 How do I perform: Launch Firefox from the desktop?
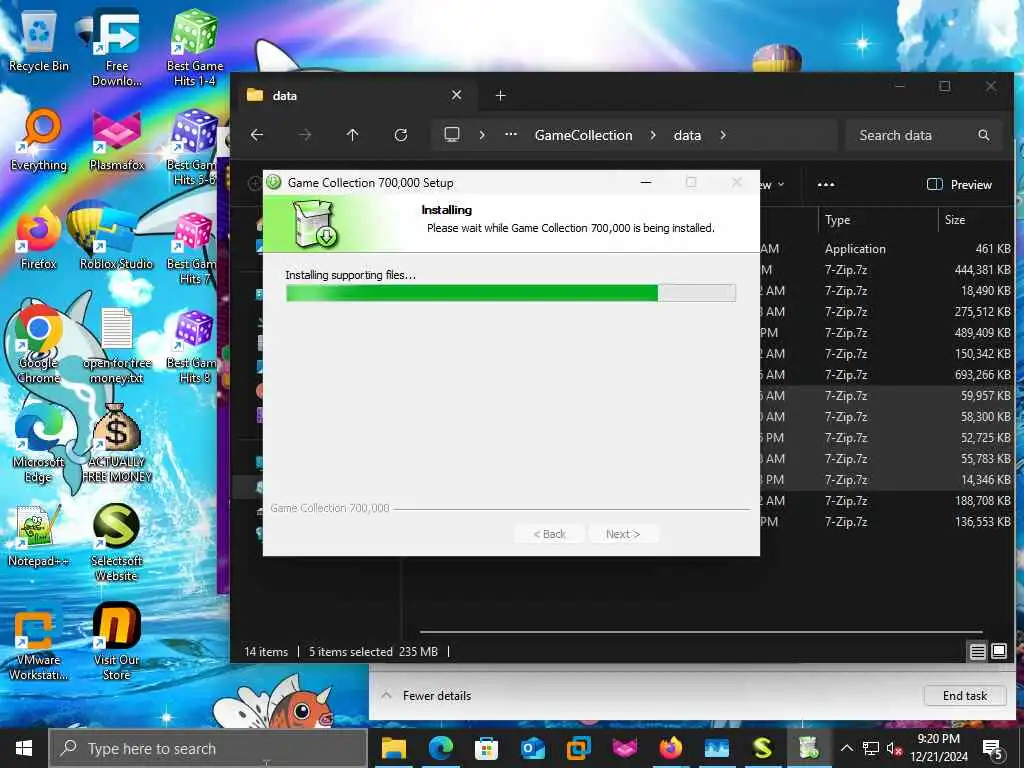39,239
